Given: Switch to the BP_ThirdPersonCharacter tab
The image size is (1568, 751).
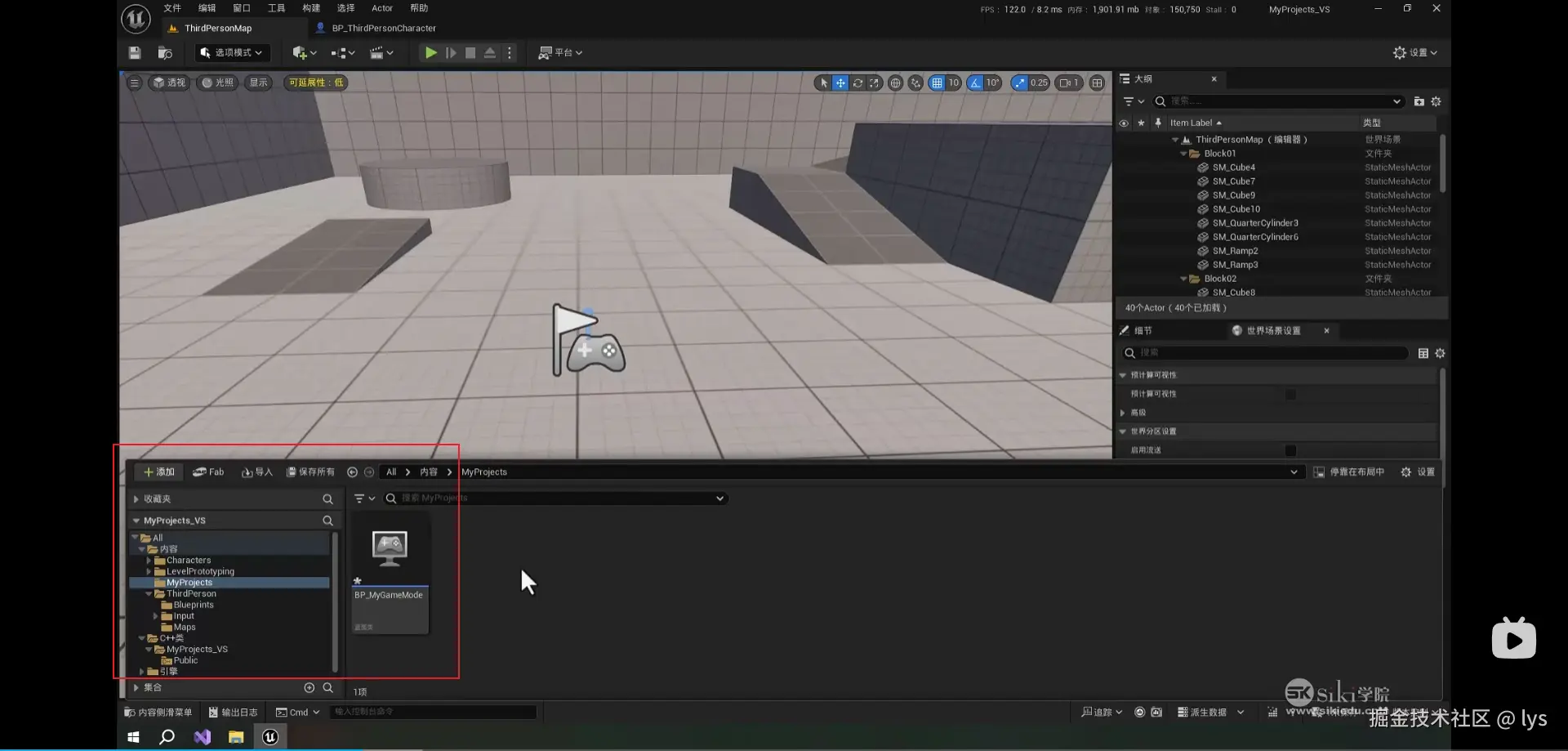Looking at the screenshot, I should (383, 28).
